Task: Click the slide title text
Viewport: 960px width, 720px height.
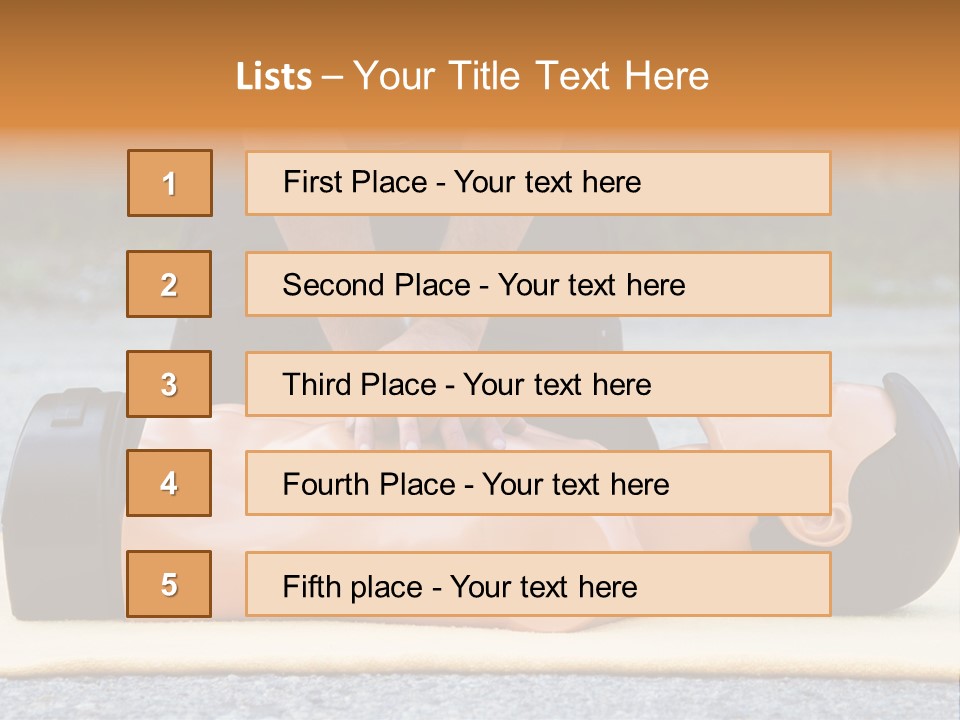Action: pyautogui.click(x=472, y=76)
